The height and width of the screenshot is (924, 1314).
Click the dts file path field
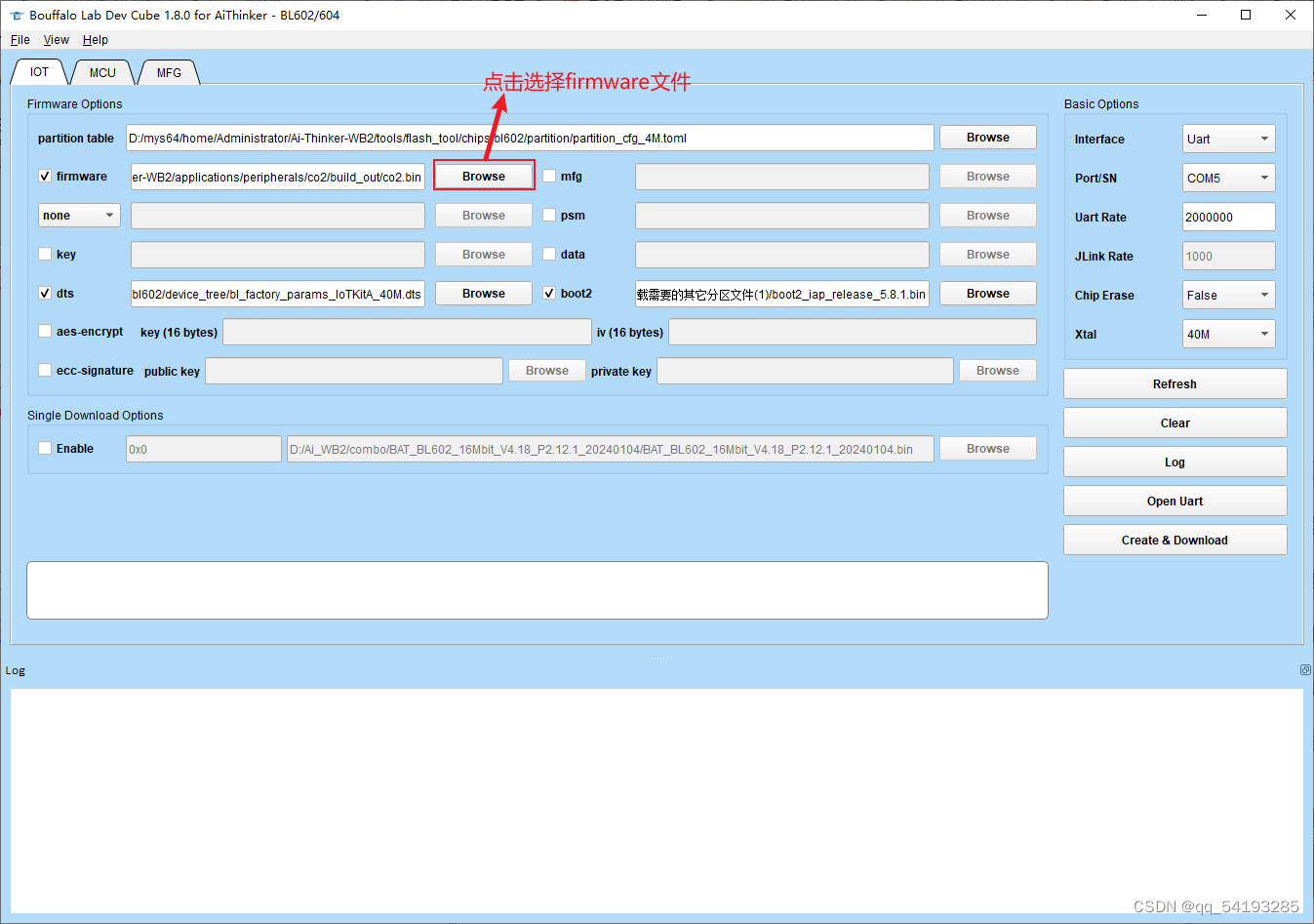coord(278,294)
